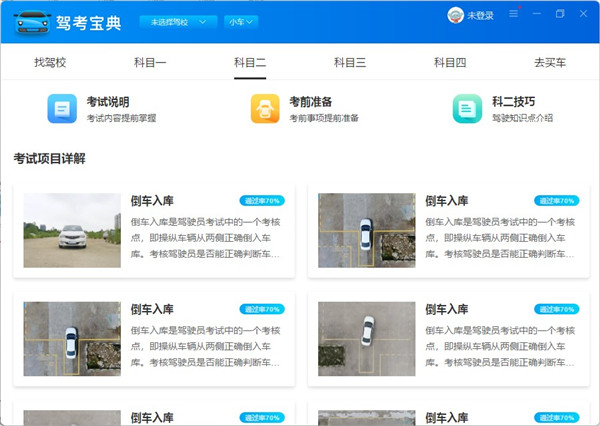Image resolution: width=600 pixels, height=426 pixels.
Task: Click the 考试项目详解 section heading
Action: click(x=49, y=158)
